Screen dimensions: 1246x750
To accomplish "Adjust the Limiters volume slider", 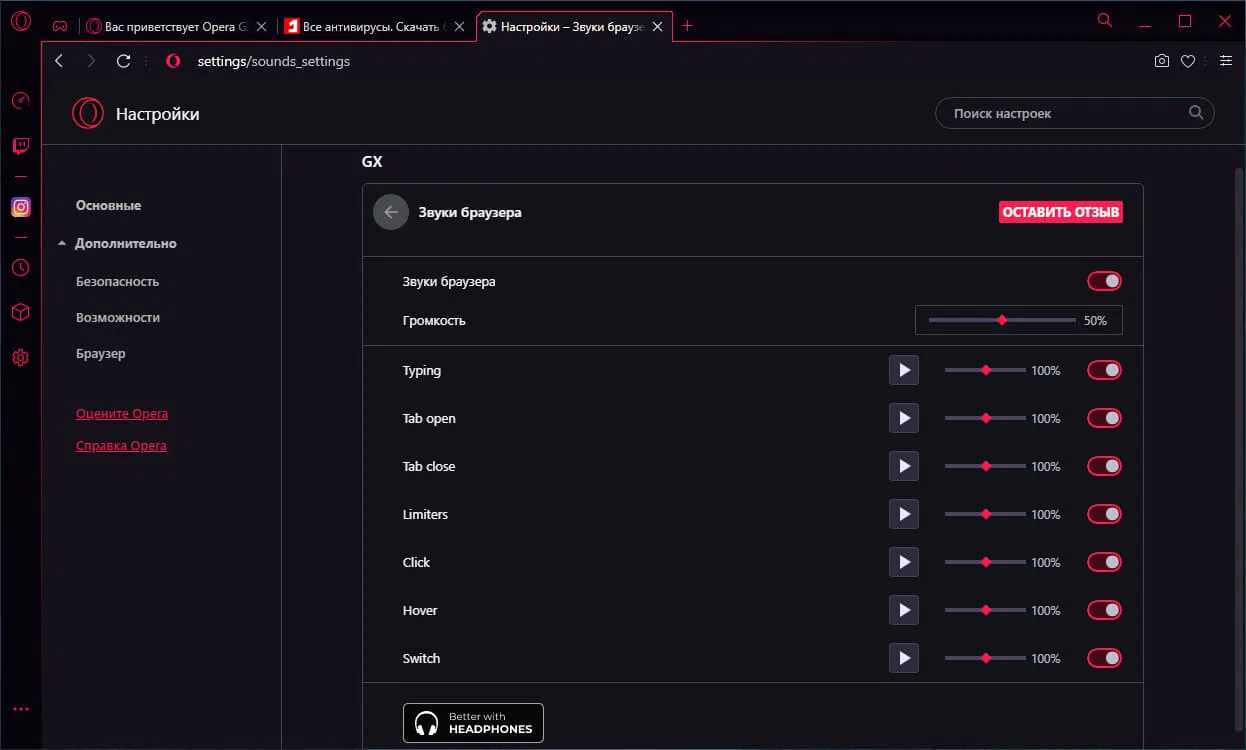I will [985, 514].
